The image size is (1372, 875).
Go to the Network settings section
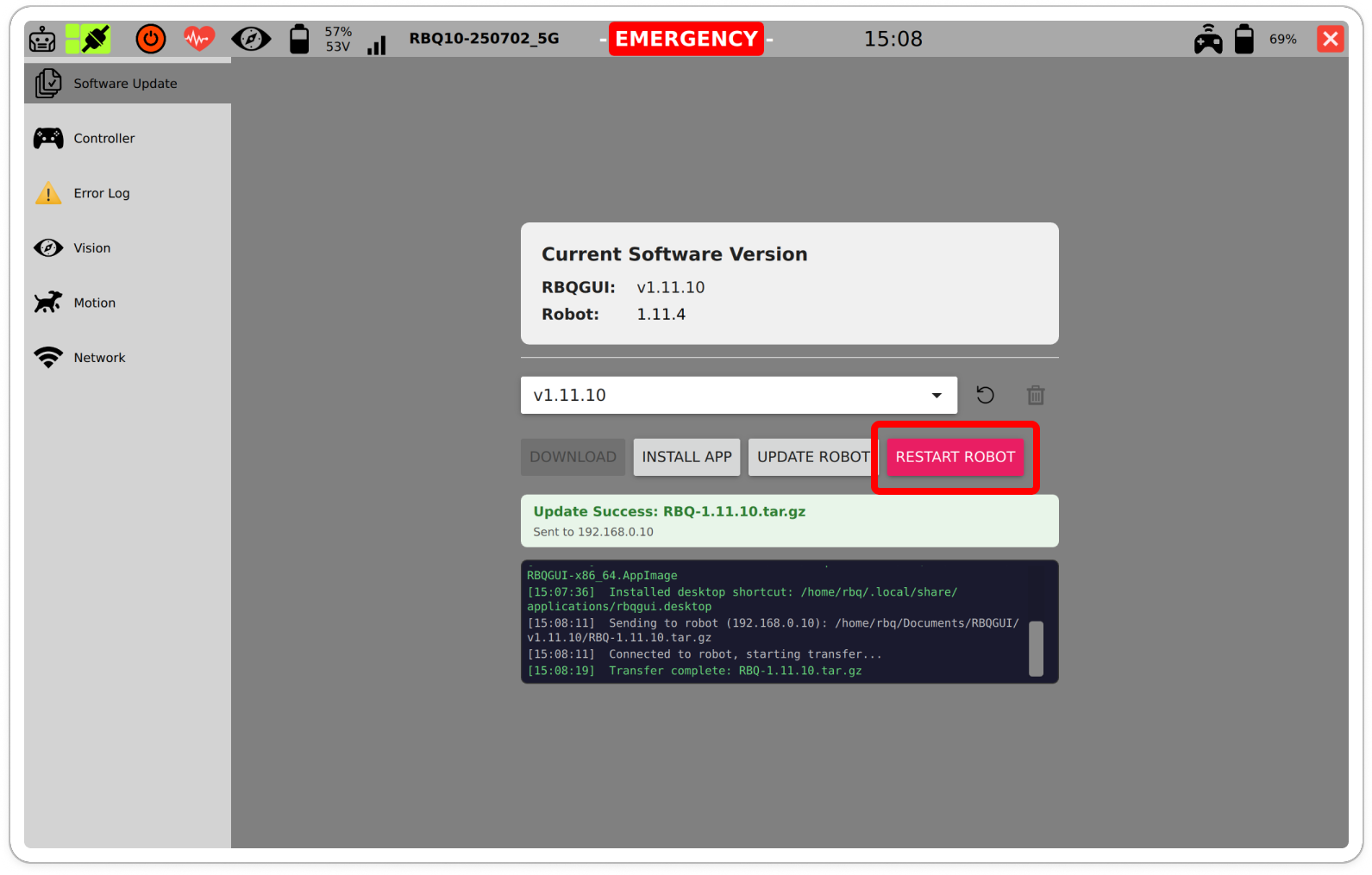tap(99, 358)
